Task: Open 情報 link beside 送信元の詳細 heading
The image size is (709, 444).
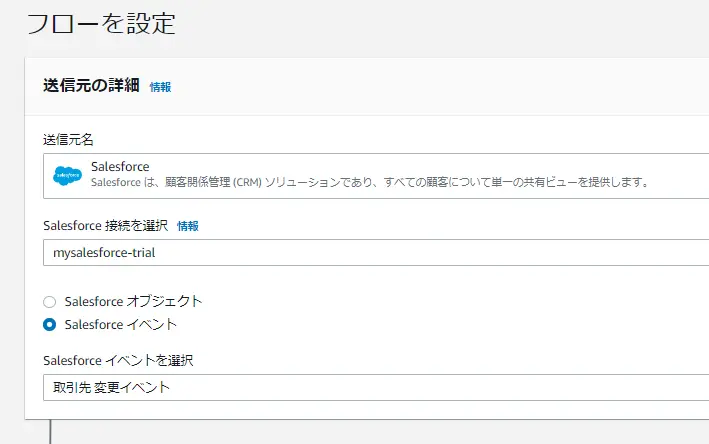Action: pos(161,87)
